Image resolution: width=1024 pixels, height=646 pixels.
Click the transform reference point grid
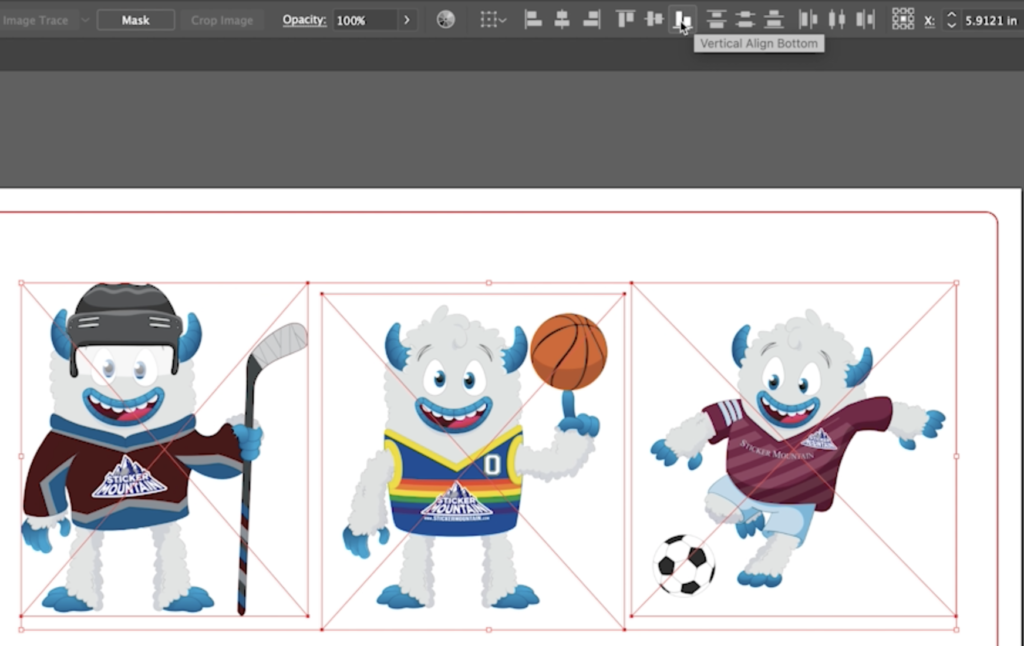903,20
